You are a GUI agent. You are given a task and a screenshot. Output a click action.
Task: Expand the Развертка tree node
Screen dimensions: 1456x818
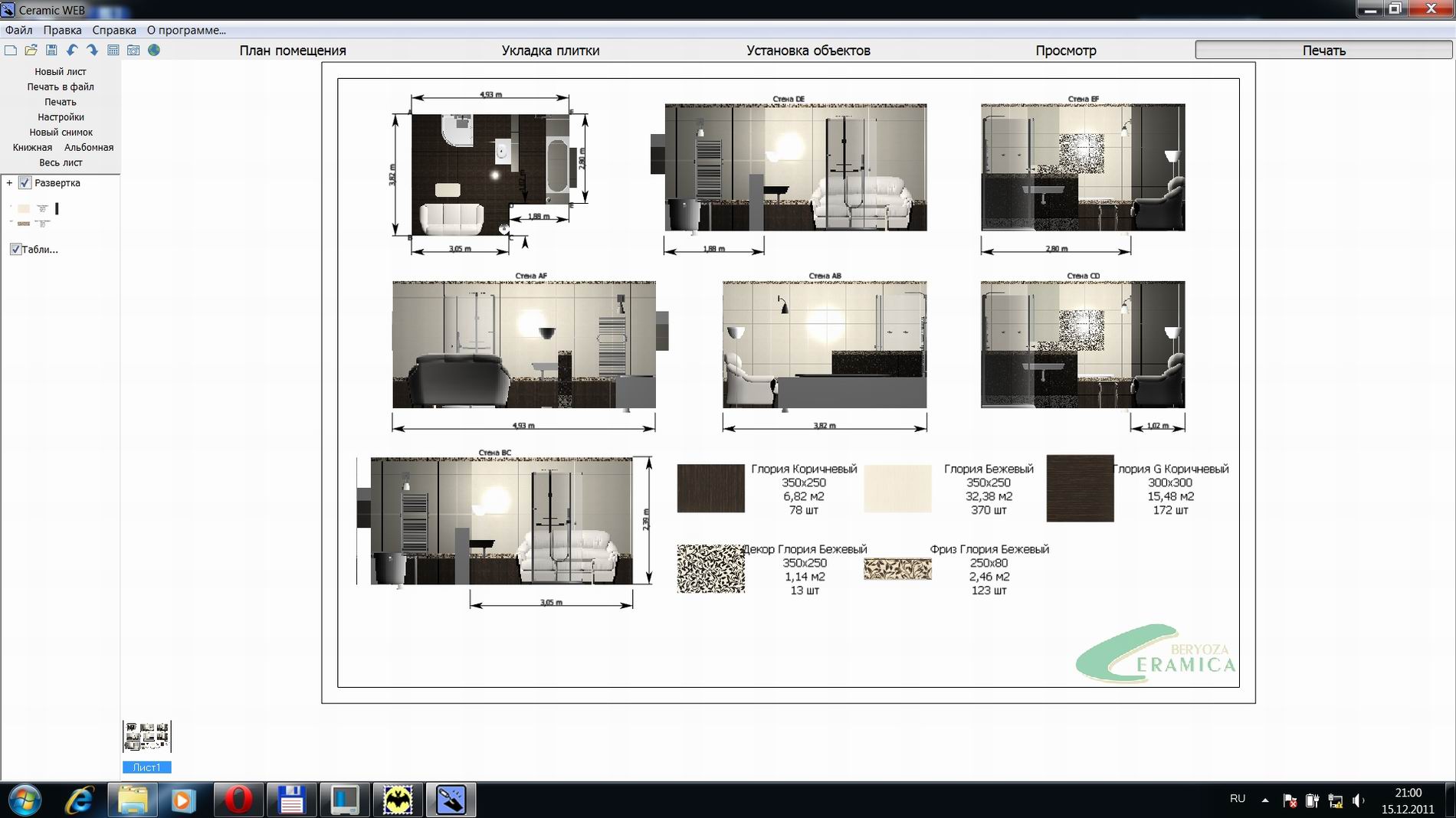pos(9,183)
